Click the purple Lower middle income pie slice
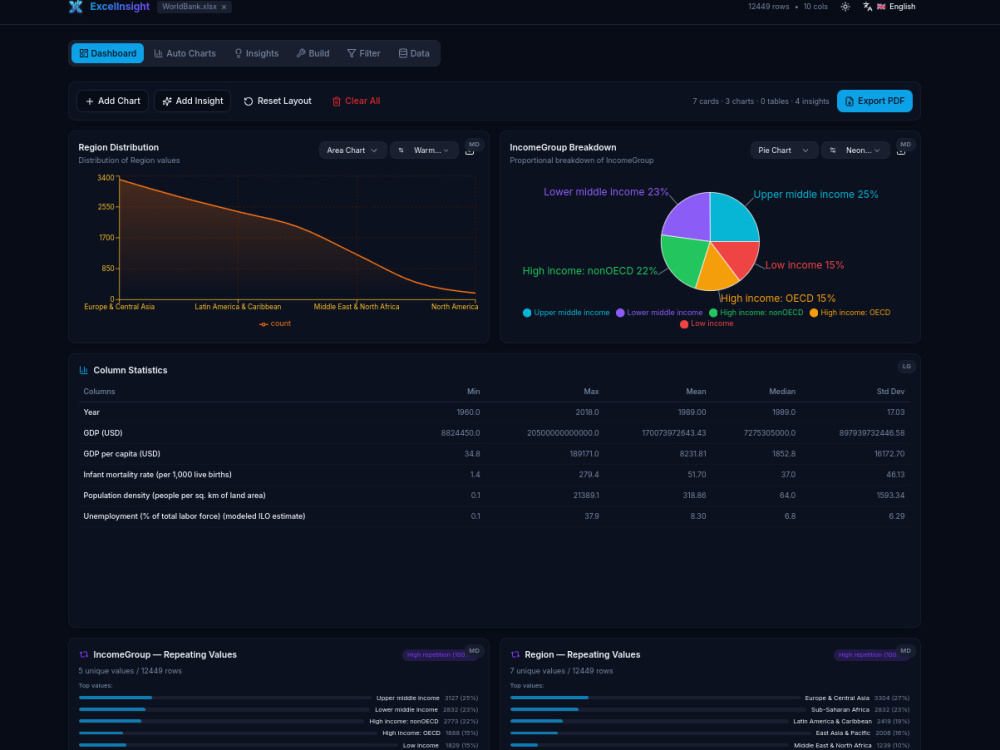Viewport: 1000px width, 750px height. pyautogui.click(x=691, y=217)
